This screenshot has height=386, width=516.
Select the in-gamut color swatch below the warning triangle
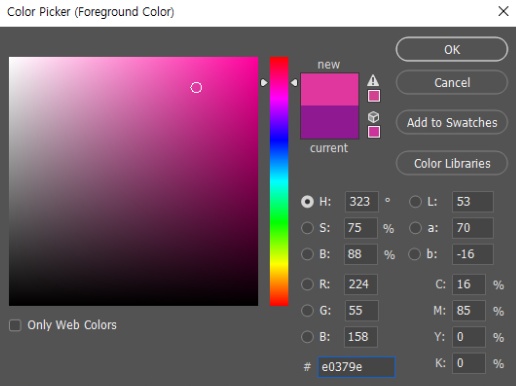point(374,96)
